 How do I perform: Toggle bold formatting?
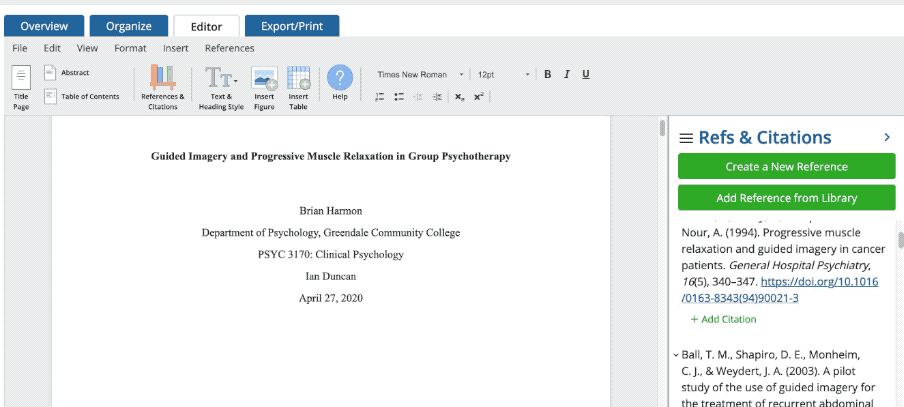pyautogui.click(x=548, y=74)
